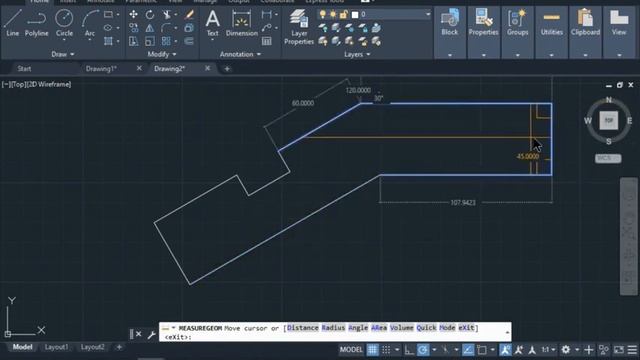Toggle polar tracking
Screen dimensions: 640x360
pos(423,350)
